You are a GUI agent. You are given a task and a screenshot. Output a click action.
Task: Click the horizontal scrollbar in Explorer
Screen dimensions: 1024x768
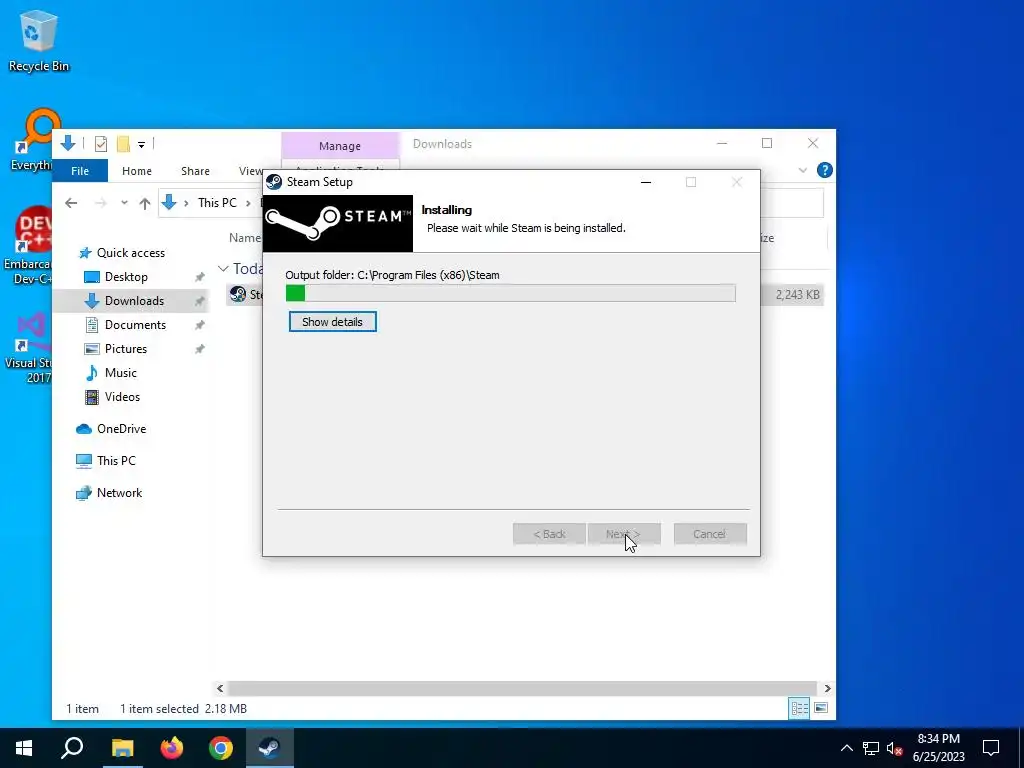(522, 688)
